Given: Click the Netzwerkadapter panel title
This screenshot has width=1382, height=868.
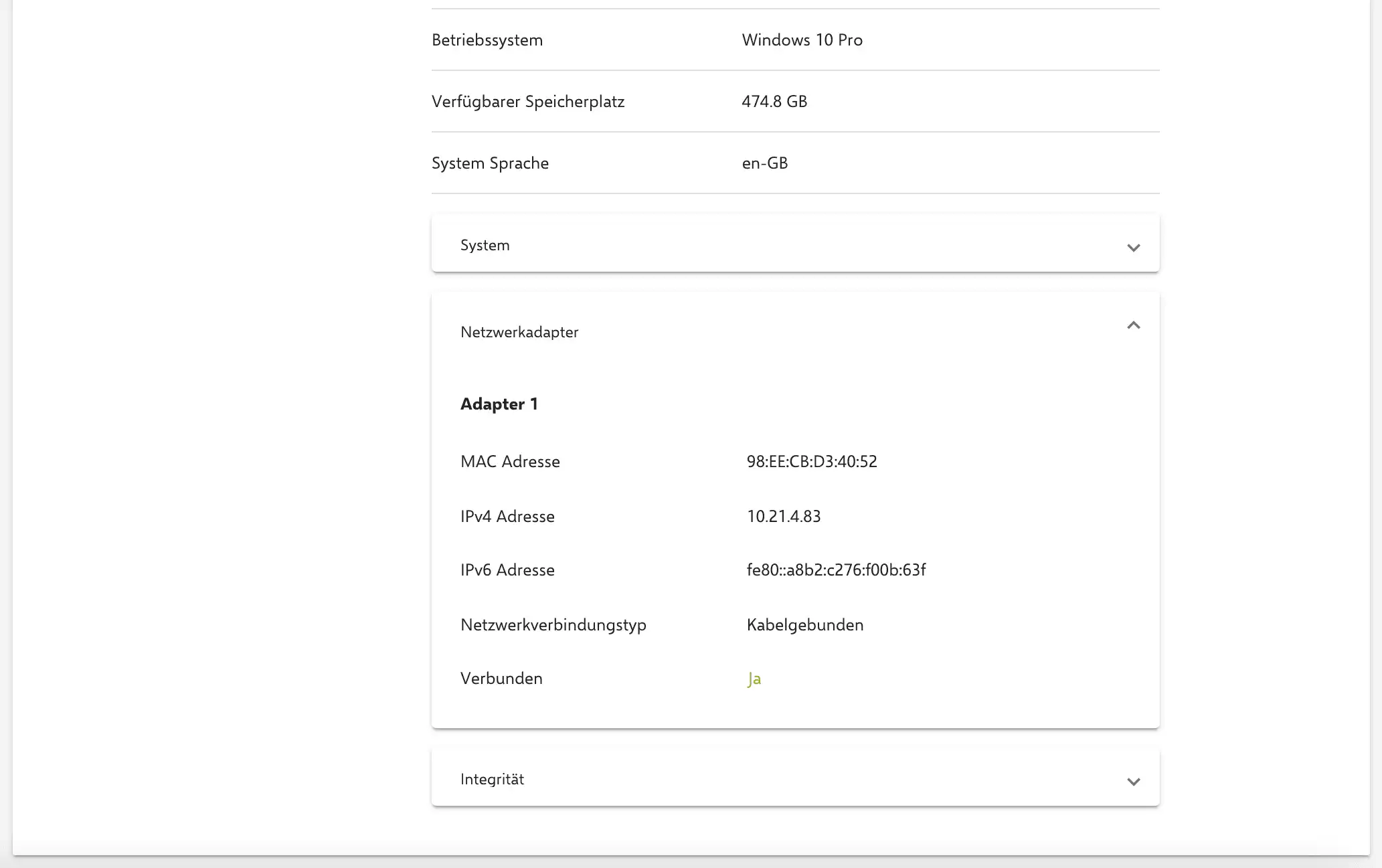Looking at the screenshot, I should pos(519,332).
